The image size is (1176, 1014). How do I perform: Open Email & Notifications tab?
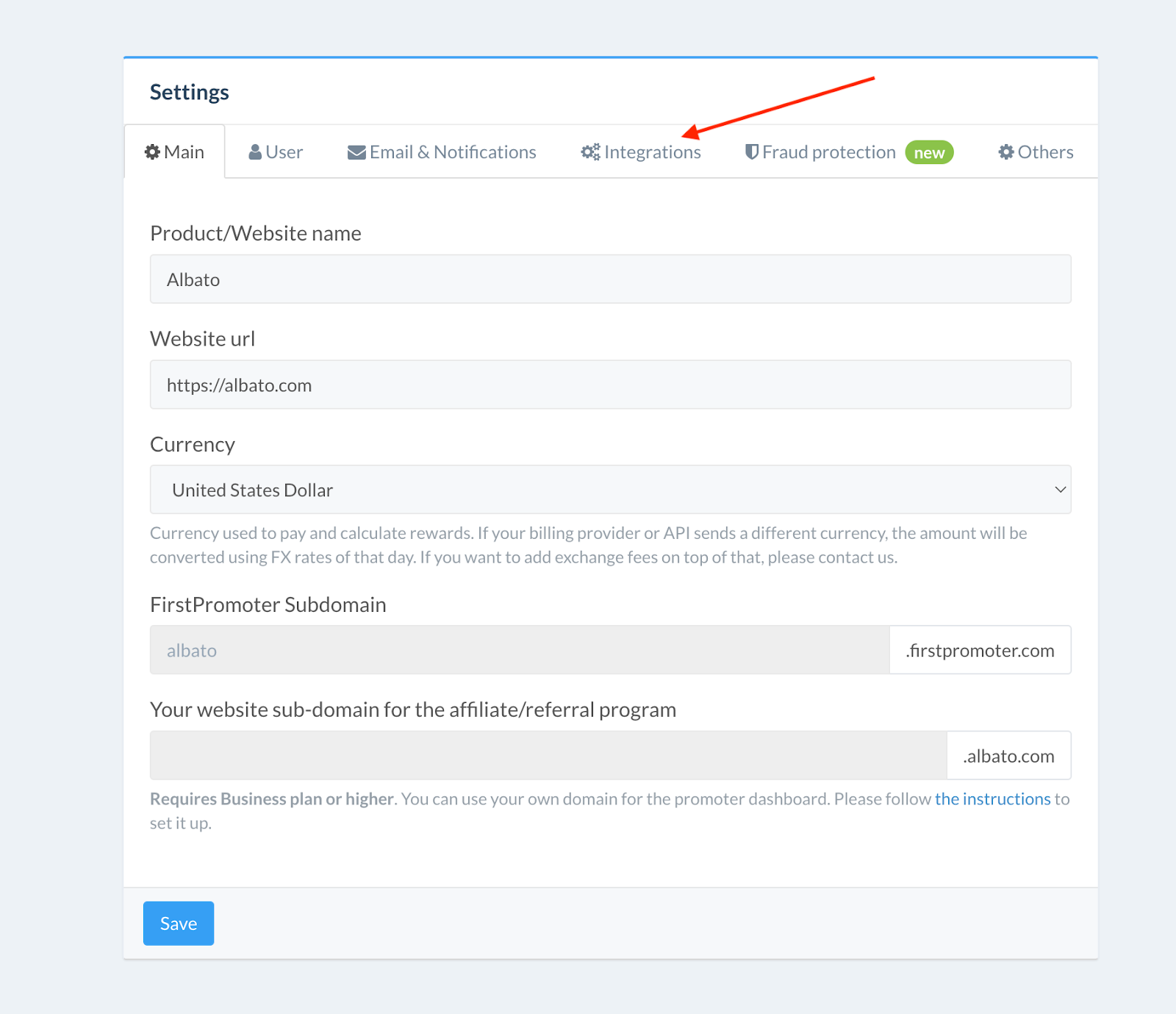(442, 152)
